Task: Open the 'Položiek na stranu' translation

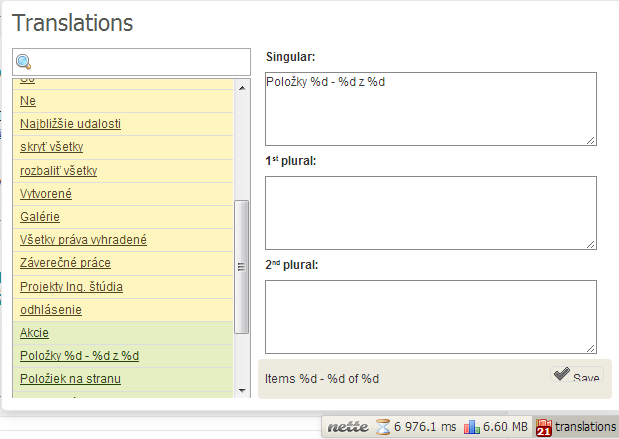Action: 70,379
